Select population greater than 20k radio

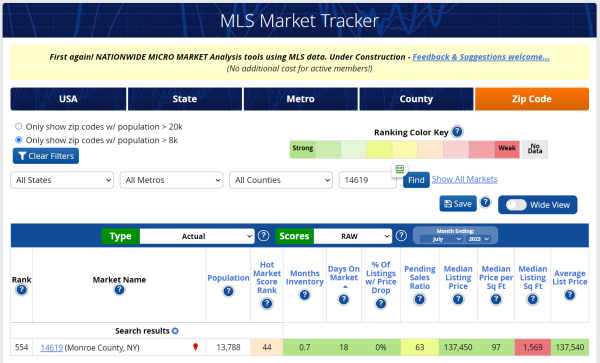18,126
